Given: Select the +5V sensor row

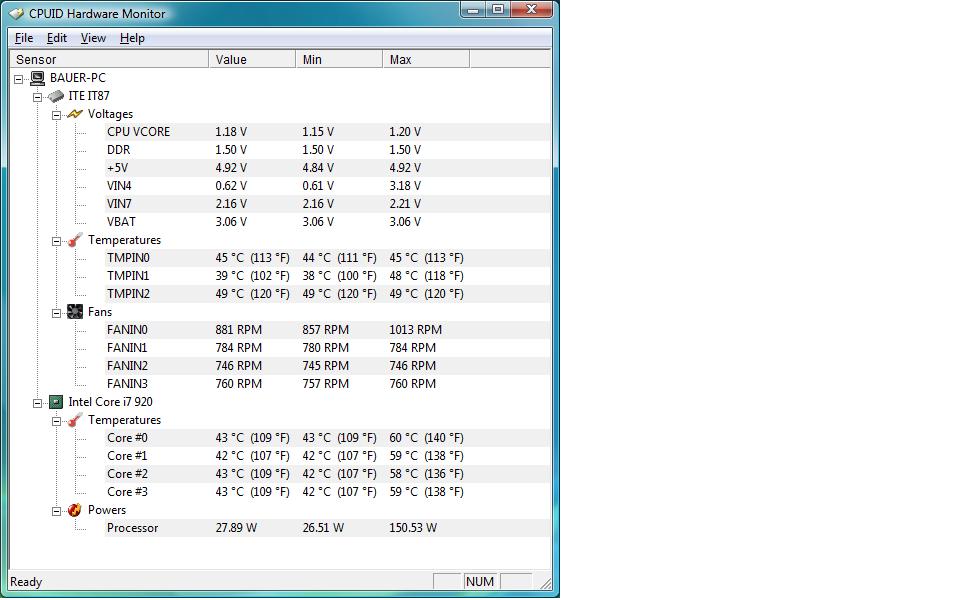Looking at the screenshot, I should [x=328, y=168].
